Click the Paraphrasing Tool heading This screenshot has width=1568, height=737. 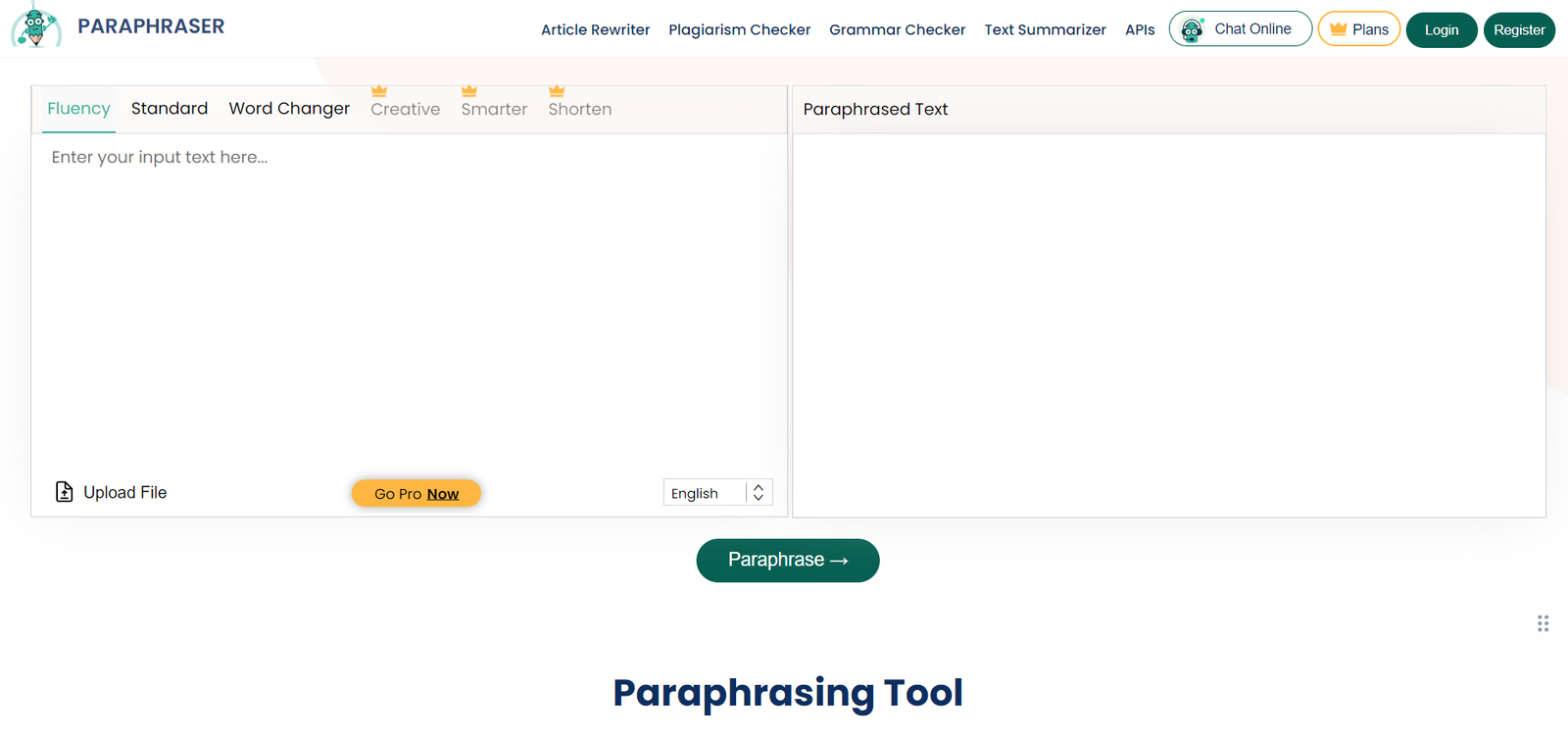(788, 693)
